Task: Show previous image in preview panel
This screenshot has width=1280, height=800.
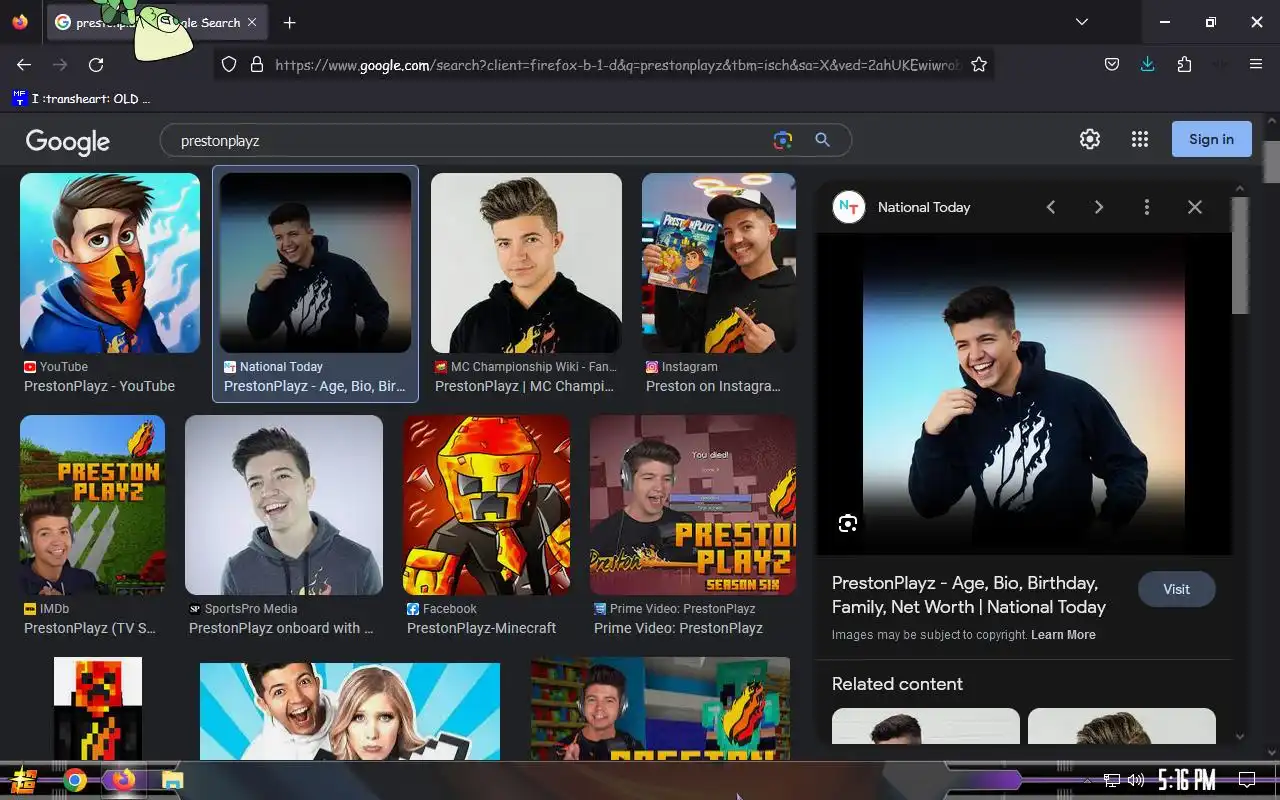Action: click(1050, 207)
